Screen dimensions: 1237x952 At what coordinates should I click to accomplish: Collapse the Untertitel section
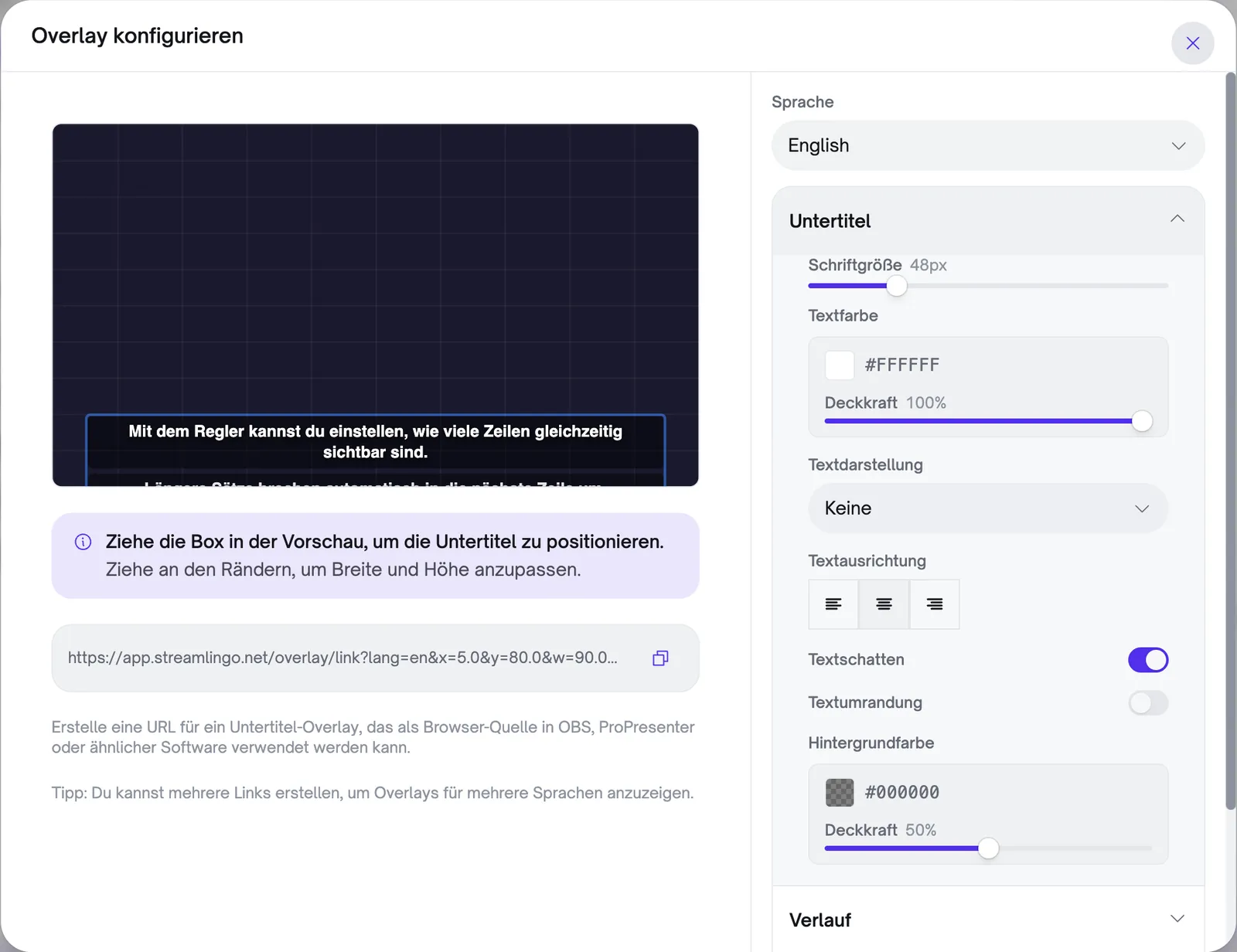coord(987,221)
